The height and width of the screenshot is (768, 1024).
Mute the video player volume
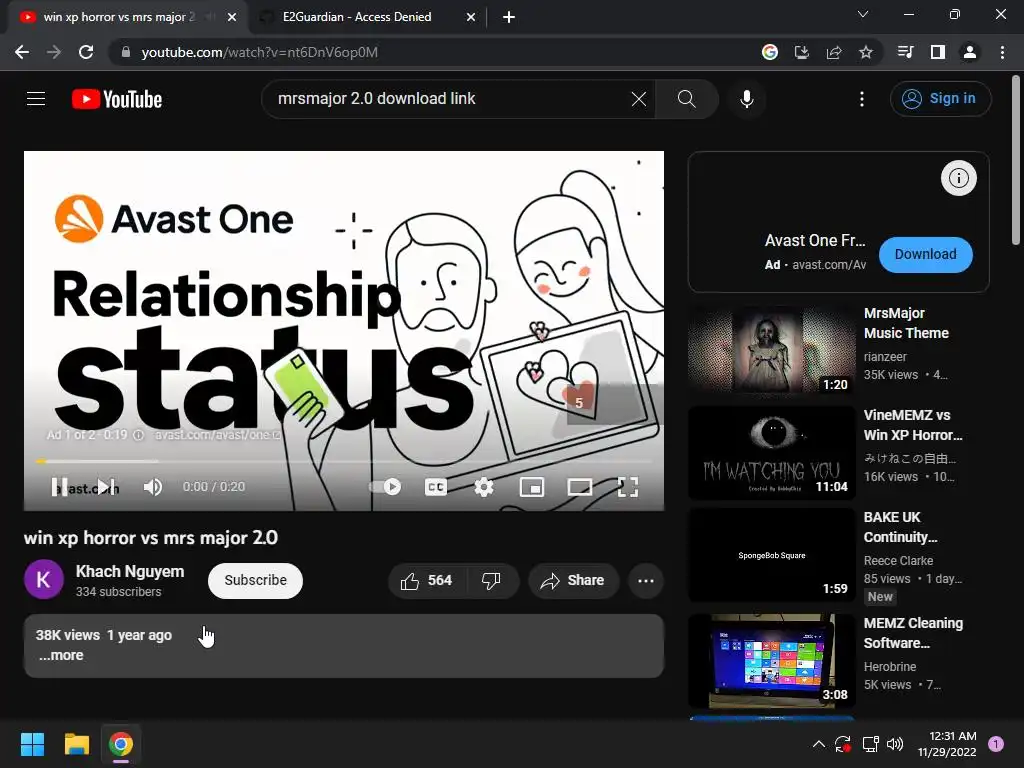tap(153, 487)
